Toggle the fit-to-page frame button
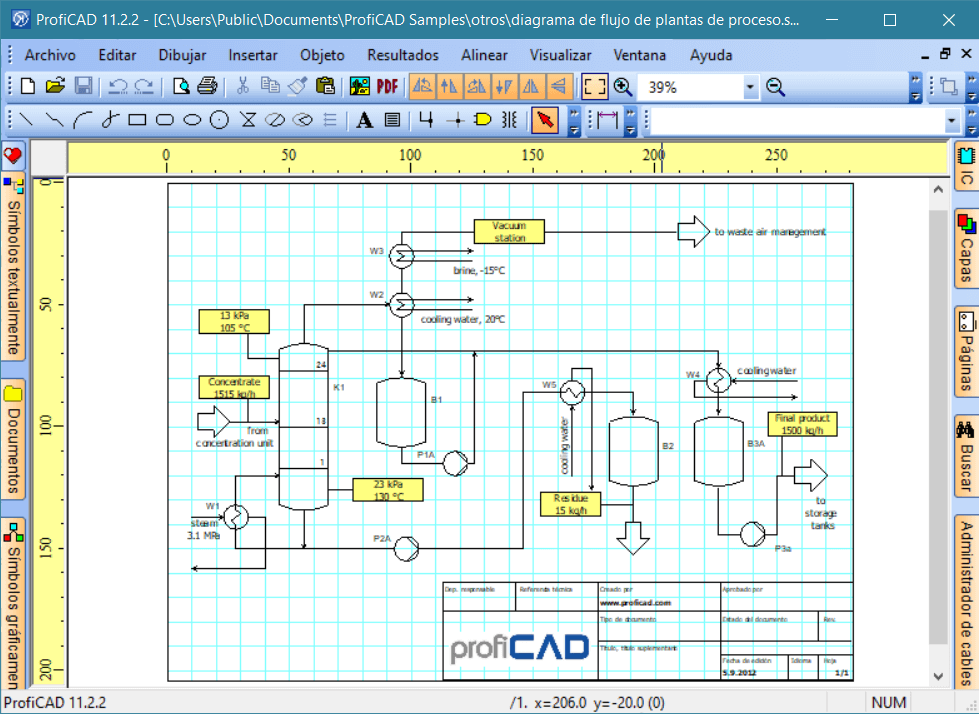The image size is (979, 714). click(594, 87)
